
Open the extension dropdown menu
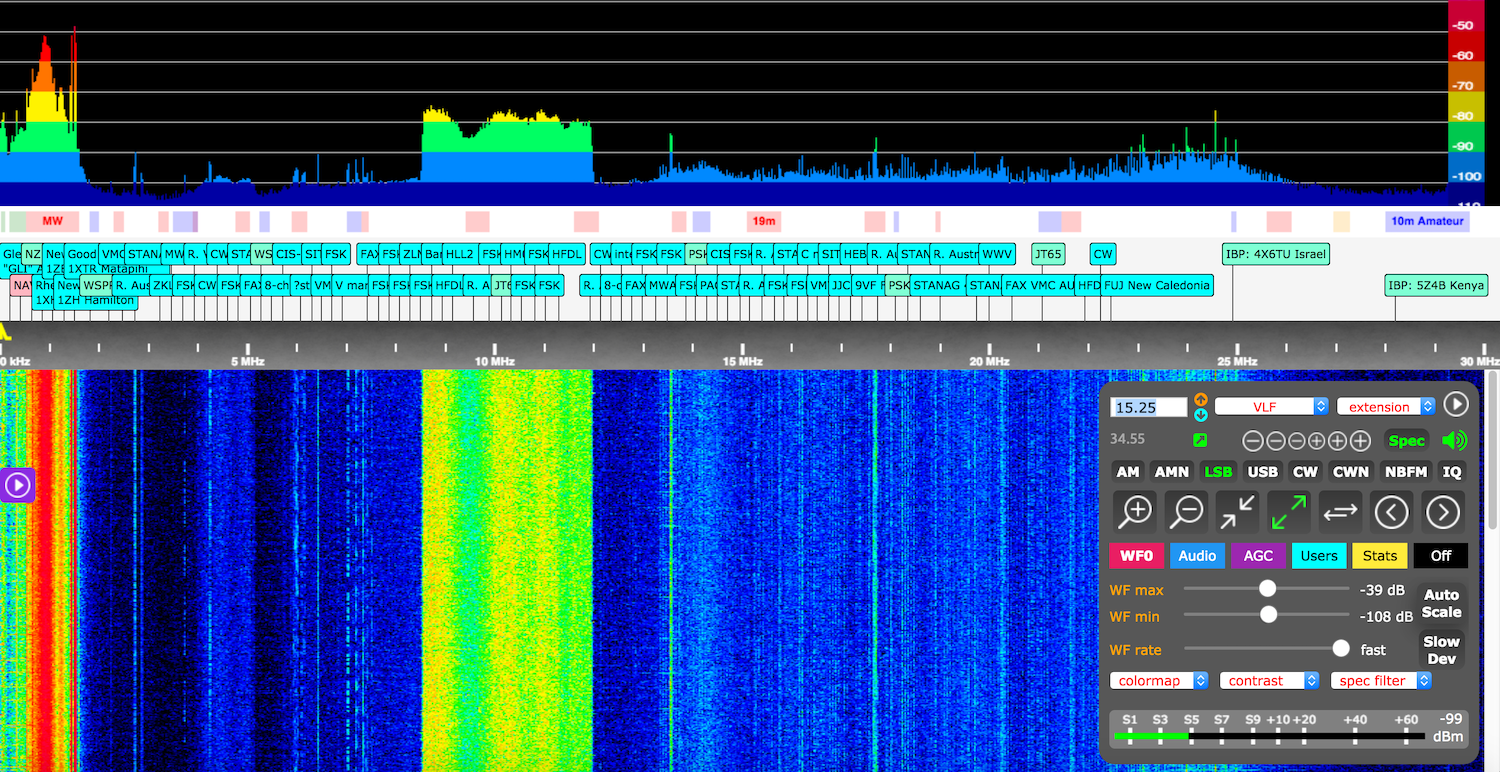1385,406
